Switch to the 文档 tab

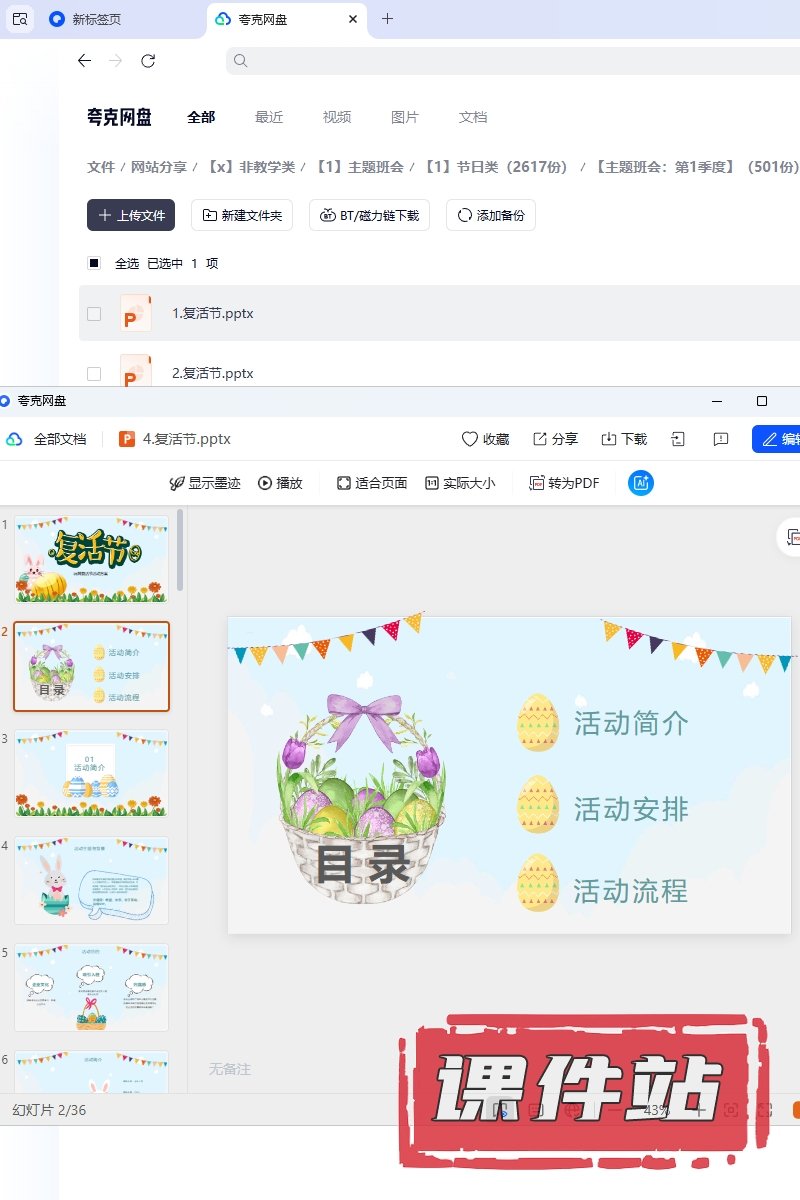pos(473,117)
